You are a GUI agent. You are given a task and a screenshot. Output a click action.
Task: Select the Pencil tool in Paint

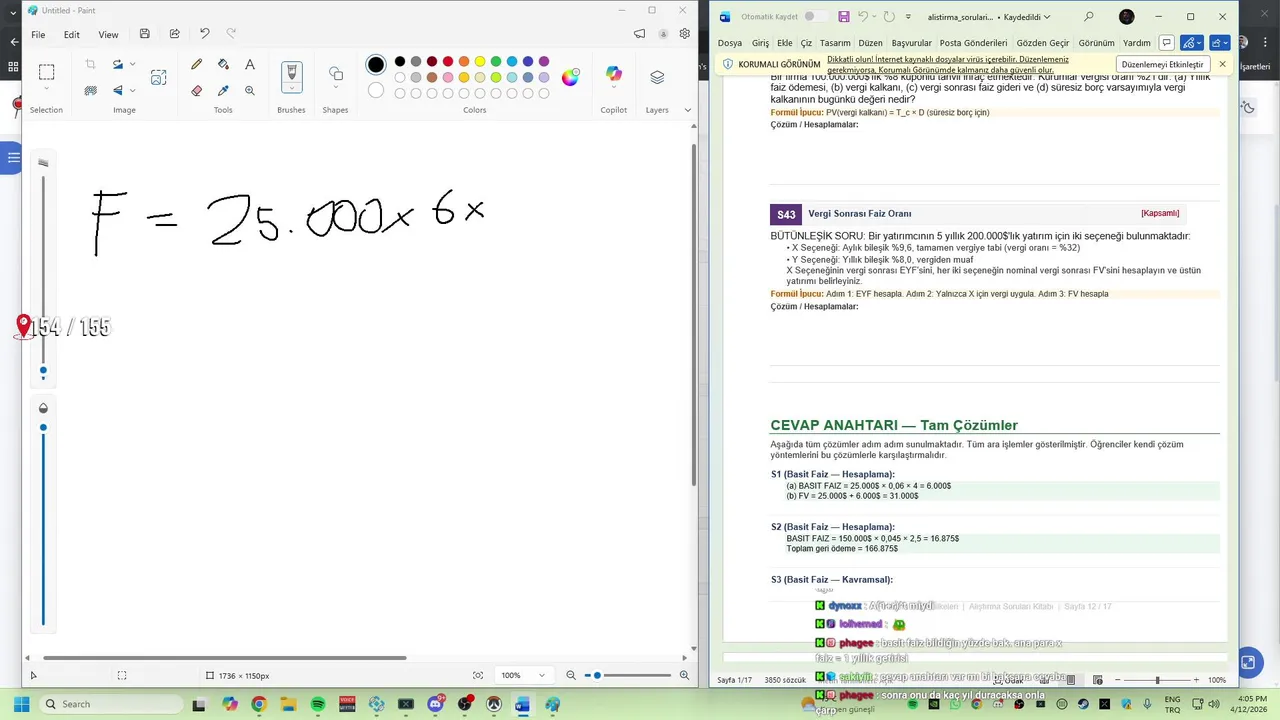coord(196,64)
